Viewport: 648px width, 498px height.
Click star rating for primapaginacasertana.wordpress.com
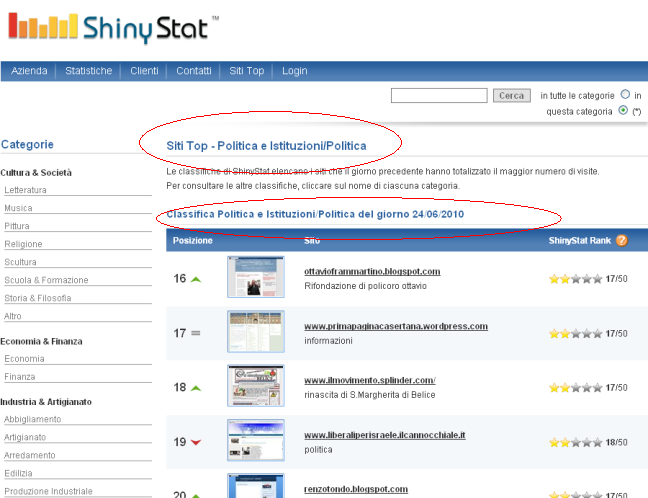[575, 334]
